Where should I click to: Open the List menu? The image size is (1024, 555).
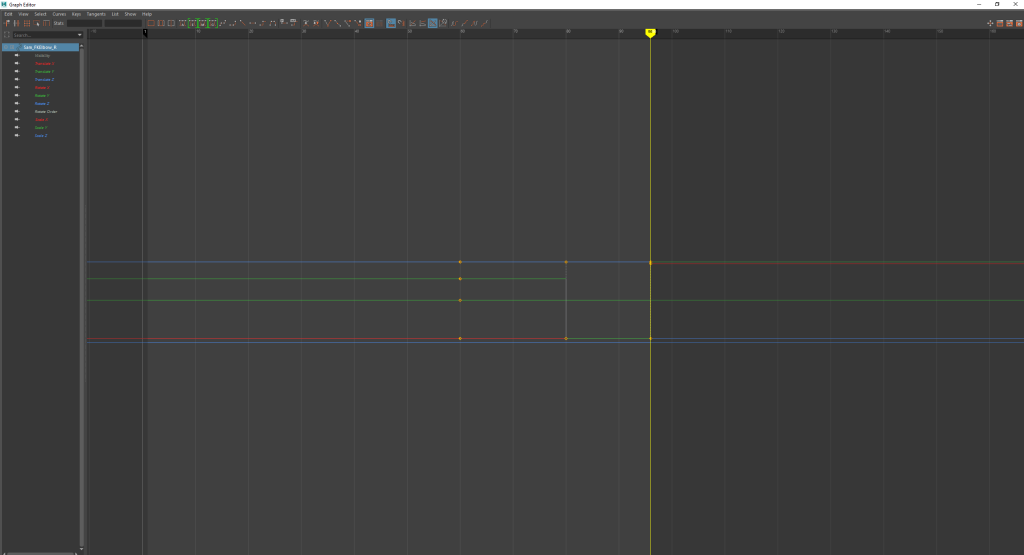[115, 14]
